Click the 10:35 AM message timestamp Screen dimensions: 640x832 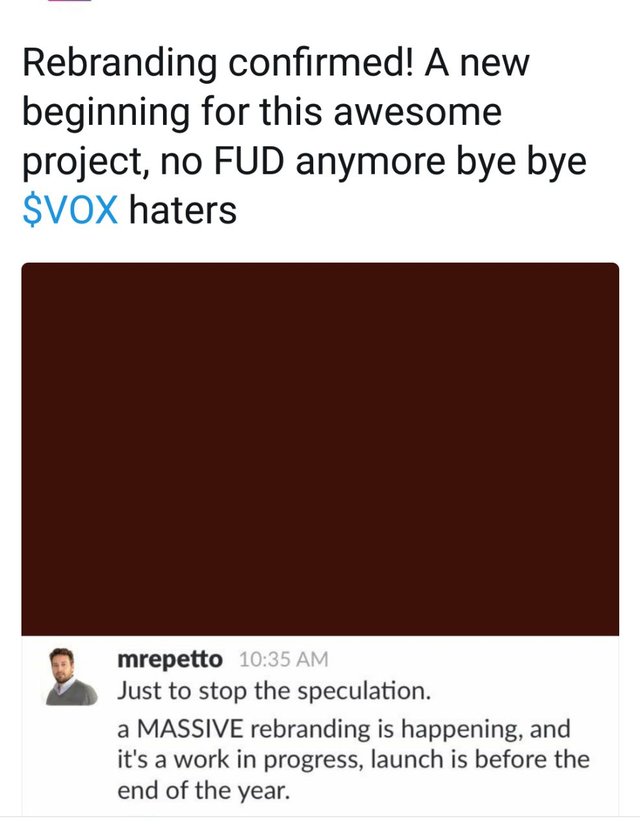click(x=282, y=660)
